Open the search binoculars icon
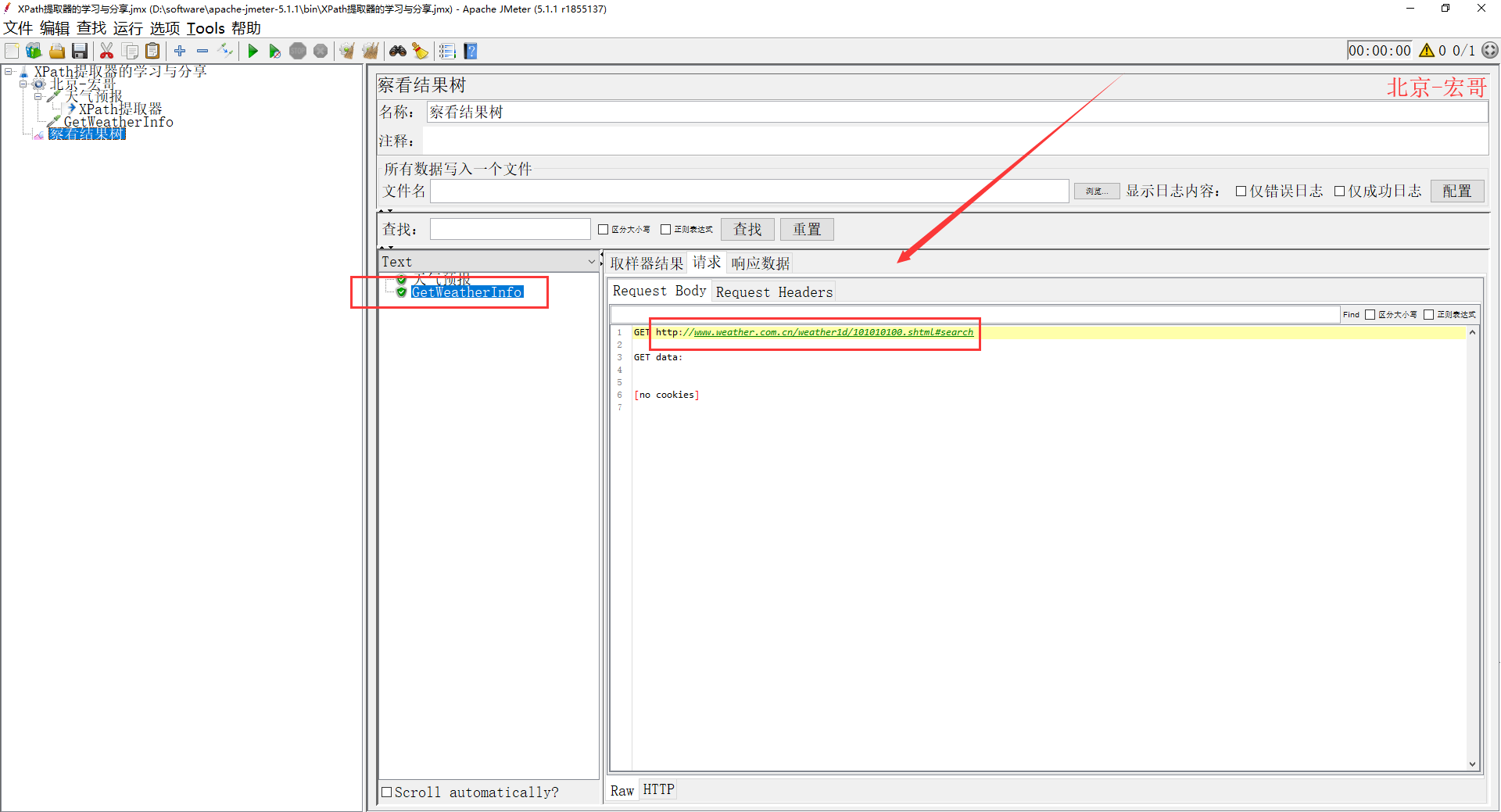The width and height of the screenshot is (1501, 812). 398,51
